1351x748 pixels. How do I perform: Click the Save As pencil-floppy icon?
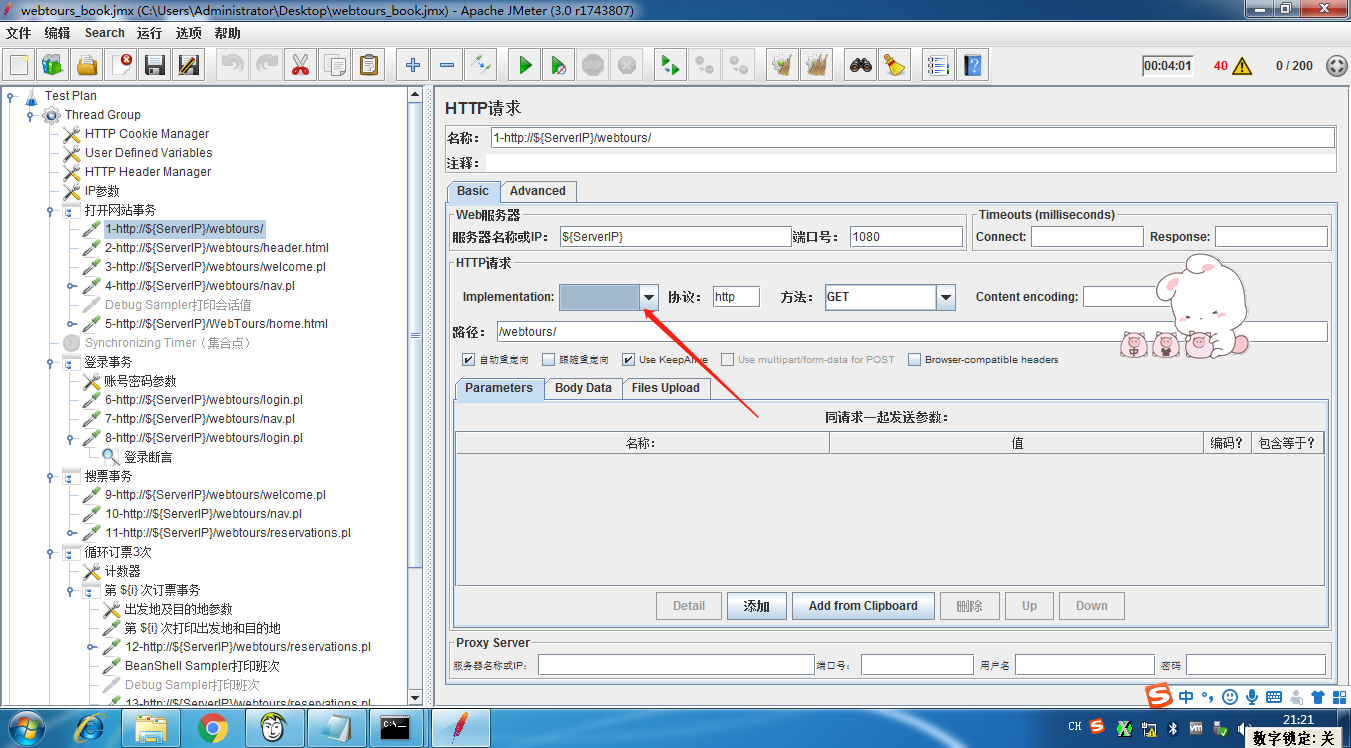point(188,65)
